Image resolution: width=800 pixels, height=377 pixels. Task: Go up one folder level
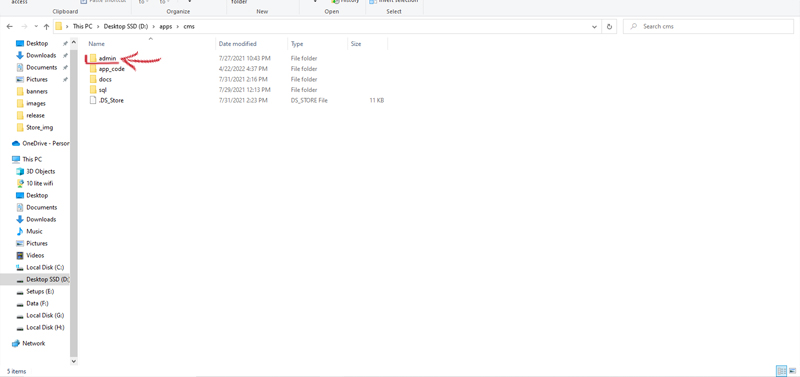click(46, 27)
